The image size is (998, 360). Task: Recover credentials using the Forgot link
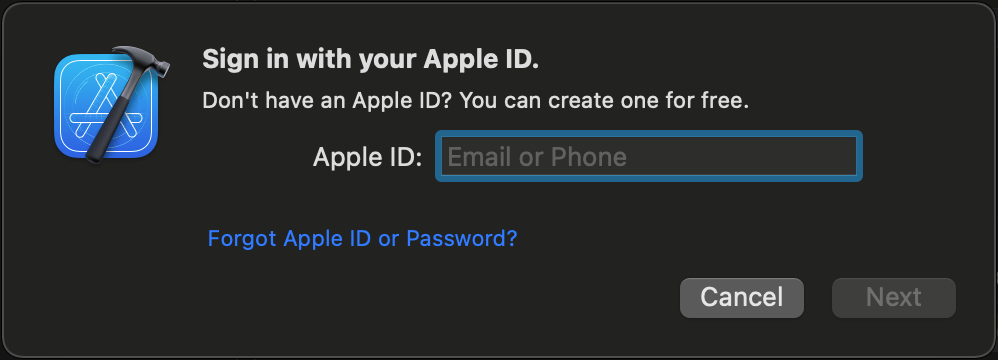pos(362,239)
